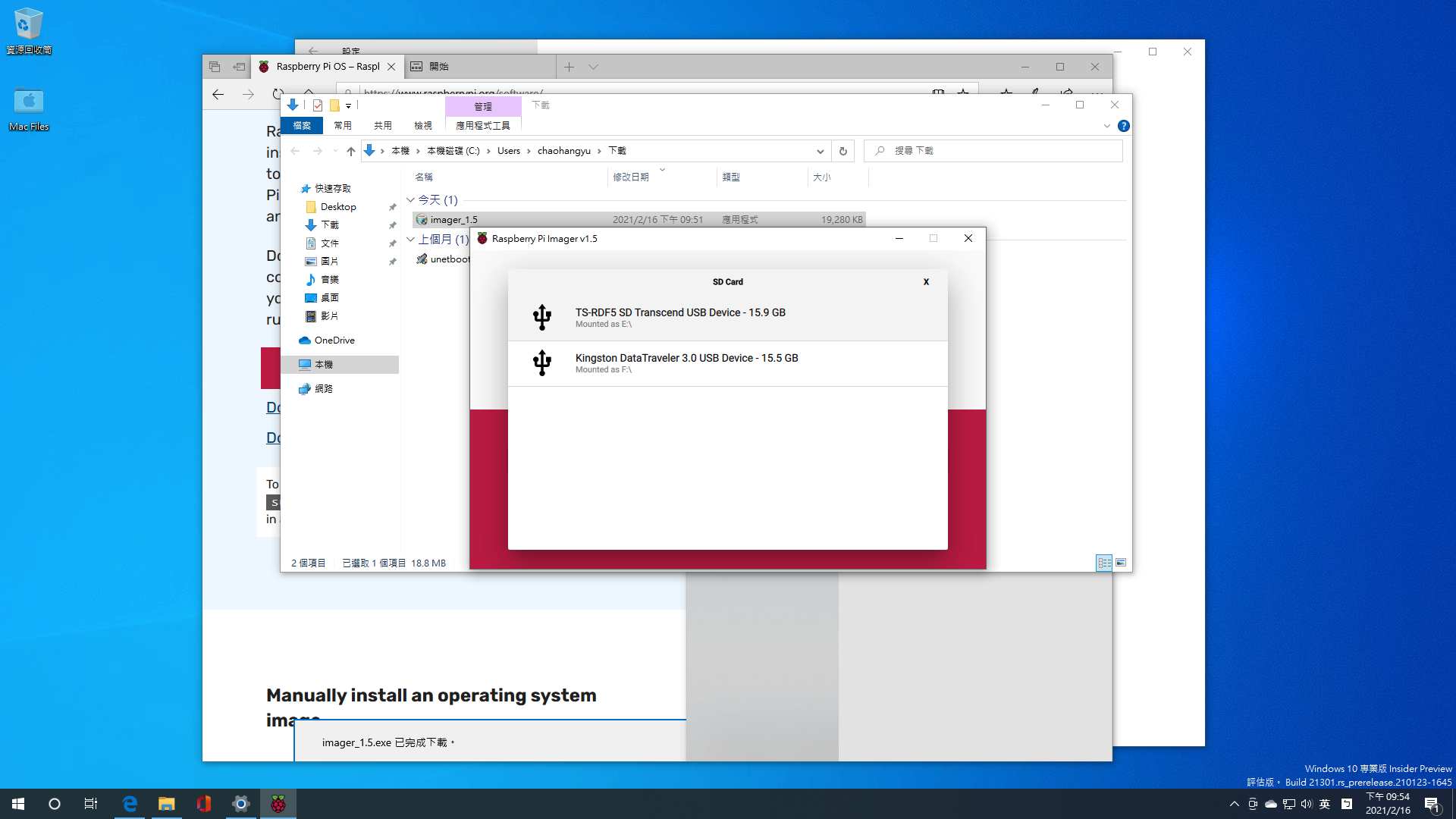Open Microsoft Edge from the taskbar

point(130,804)
